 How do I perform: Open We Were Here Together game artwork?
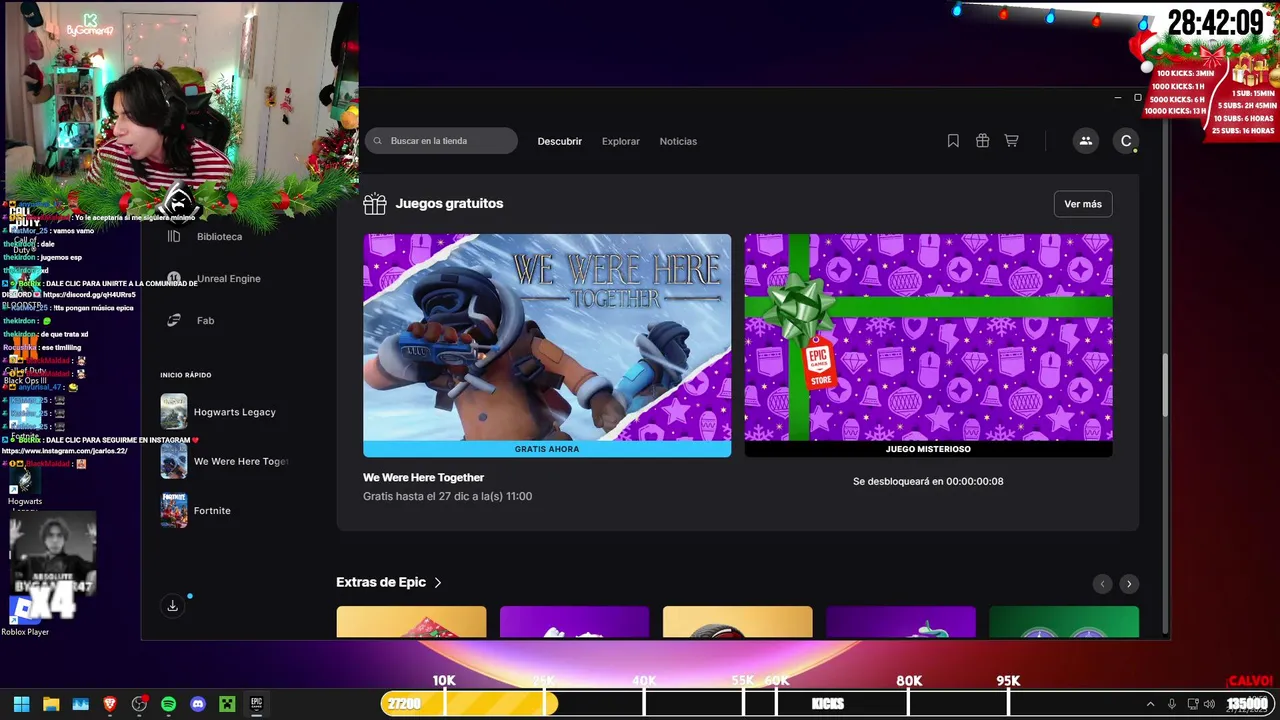[547, 338]
